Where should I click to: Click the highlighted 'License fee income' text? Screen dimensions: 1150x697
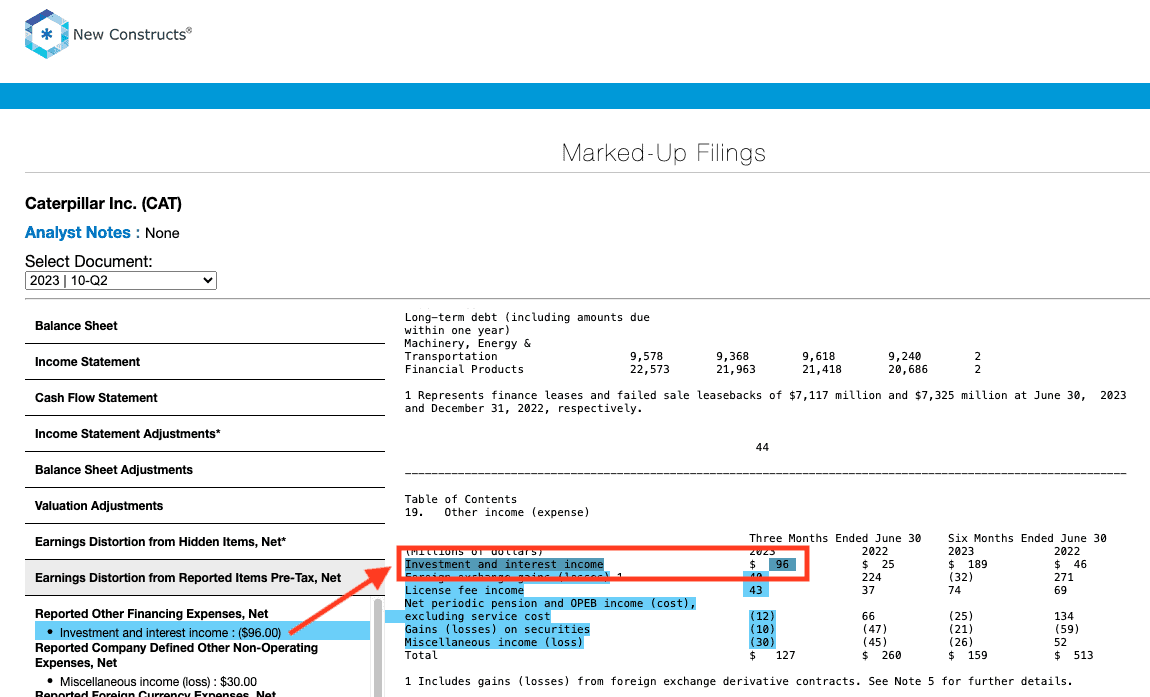(464, 590)
